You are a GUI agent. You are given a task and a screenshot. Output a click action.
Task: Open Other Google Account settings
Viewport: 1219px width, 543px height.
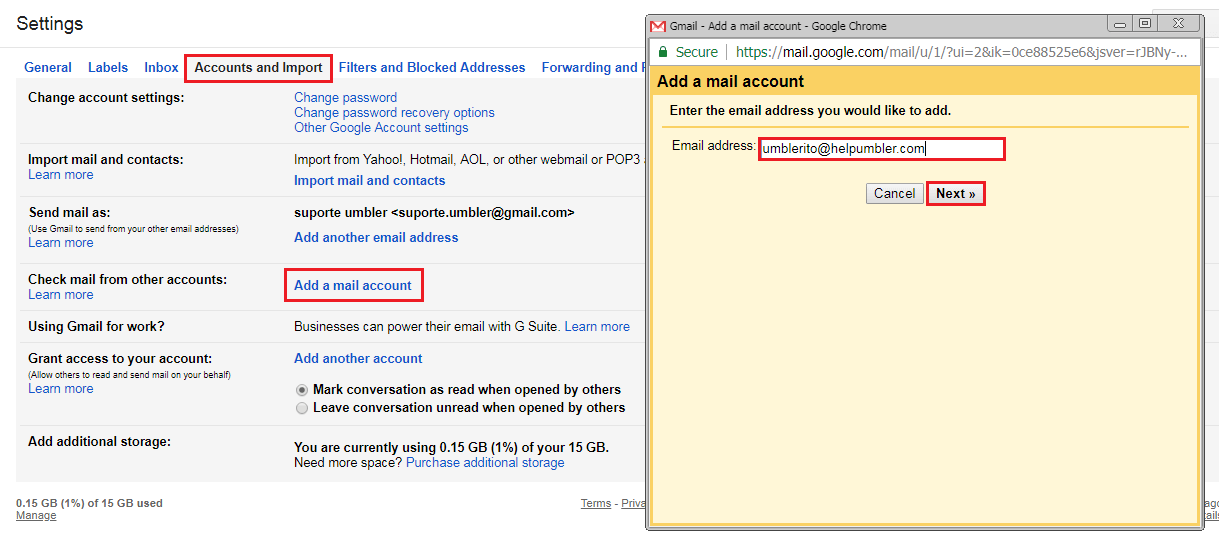(x=381, y=127)
